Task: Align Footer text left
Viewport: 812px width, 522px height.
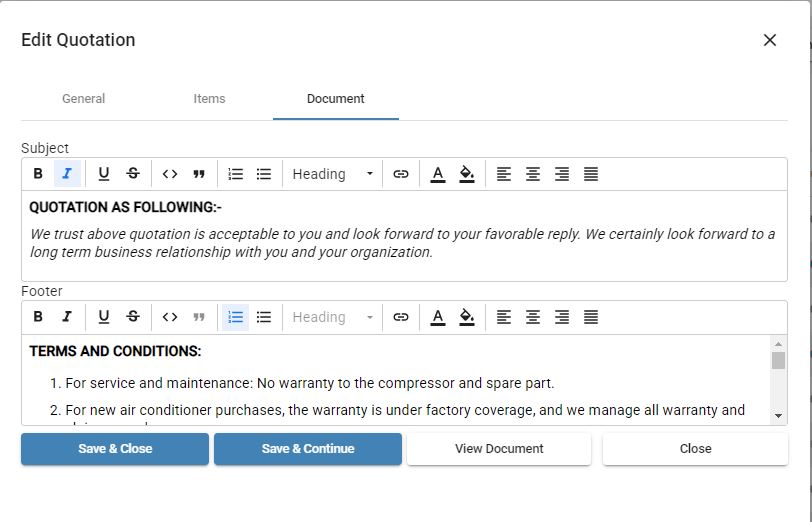Action: (504, 317)
